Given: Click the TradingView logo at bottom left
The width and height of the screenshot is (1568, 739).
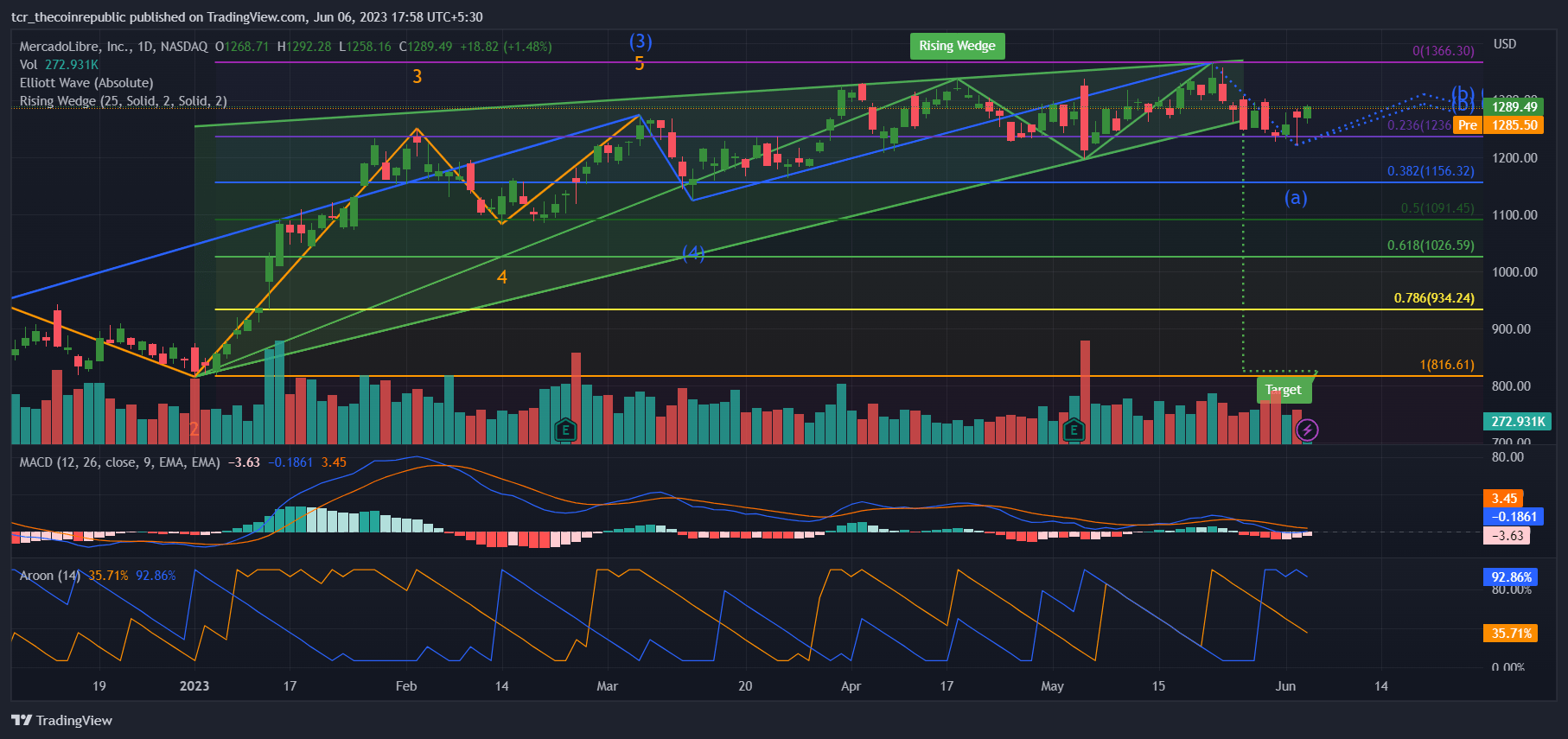Looking at the screenshot, I should point(61,720).
